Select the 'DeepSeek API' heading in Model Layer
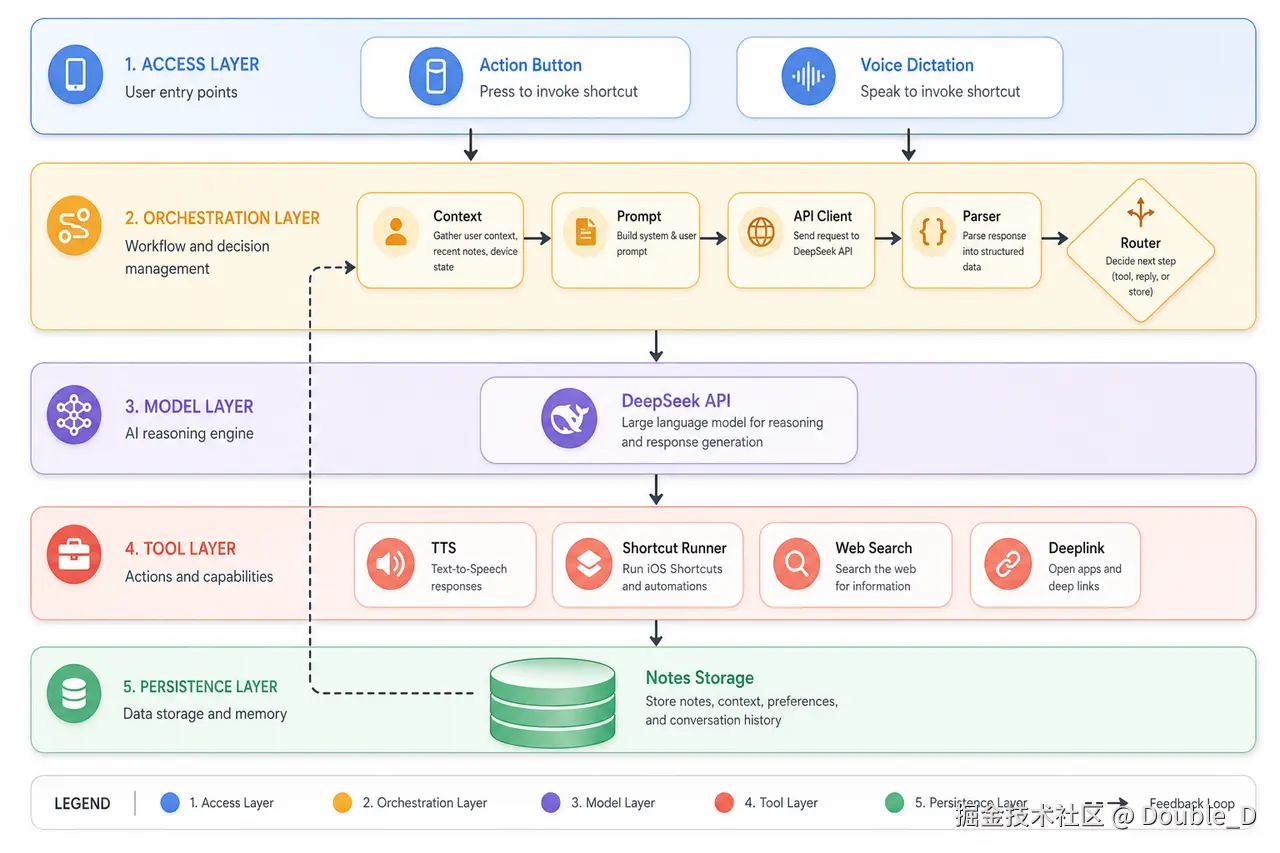The height and width of the screenshot is (853, 1280). pos(676,401)
